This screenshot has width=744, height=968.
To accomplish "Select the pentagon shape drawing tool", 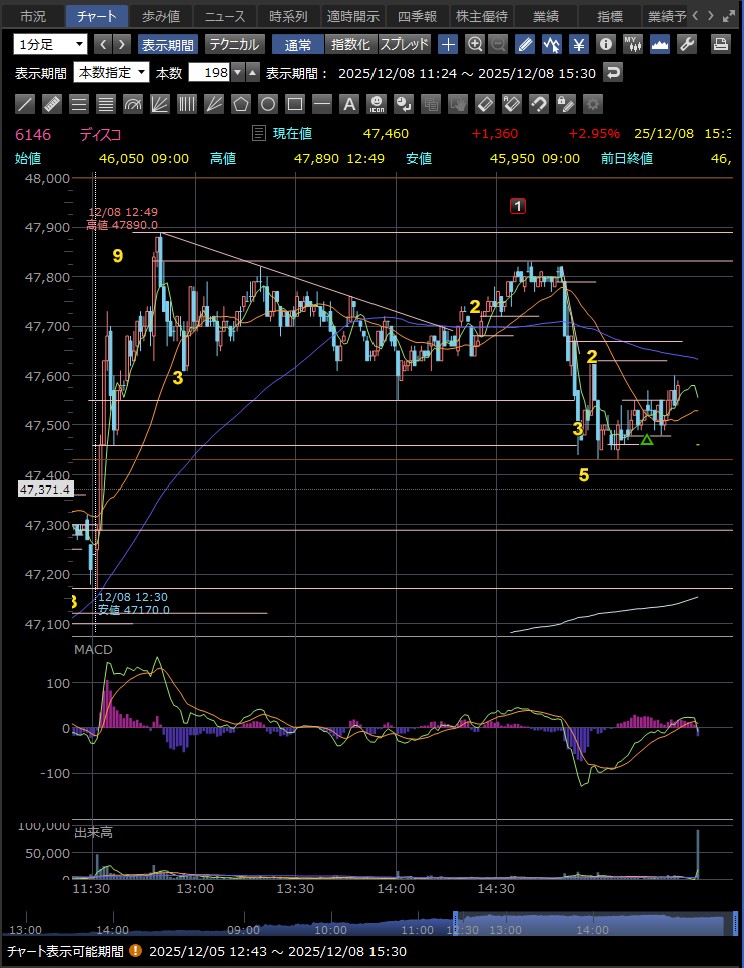I will pos(240,103).
